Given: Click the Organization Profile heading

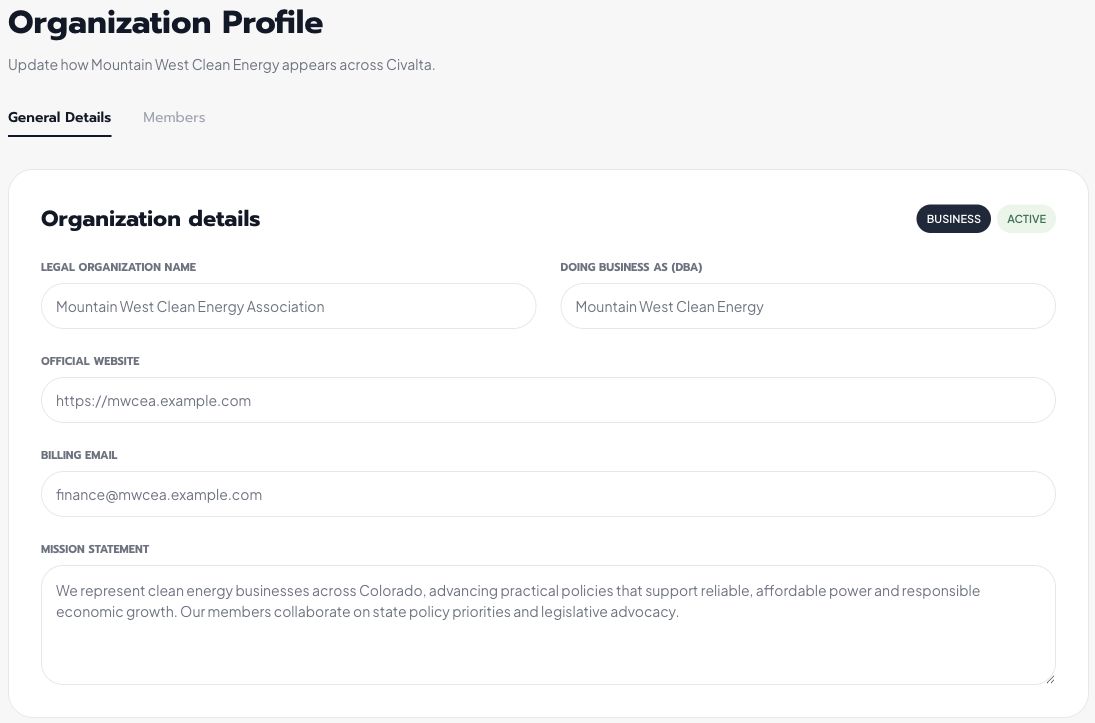Looking at the screenshot, I should coord(166,22).
